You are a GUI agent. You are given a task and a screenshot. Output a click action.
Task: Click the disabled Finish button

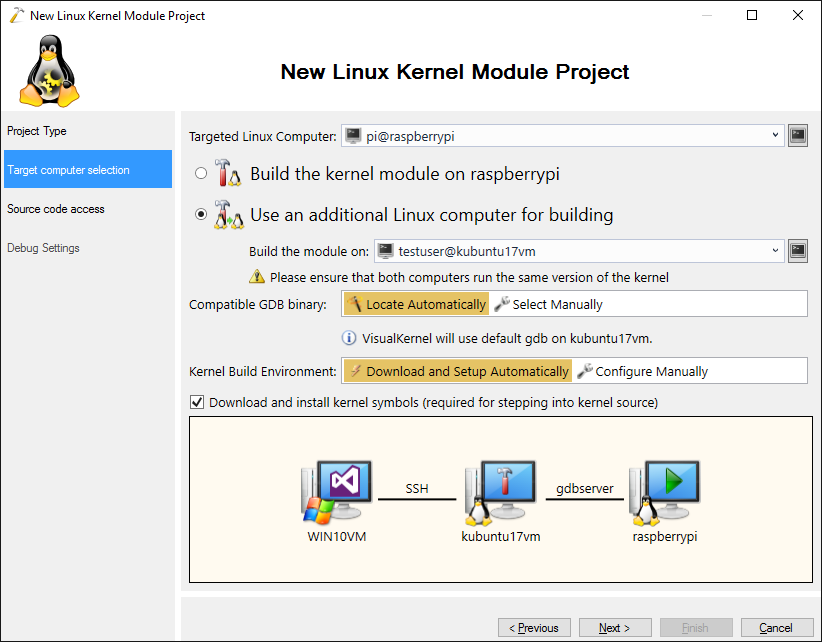696,627
